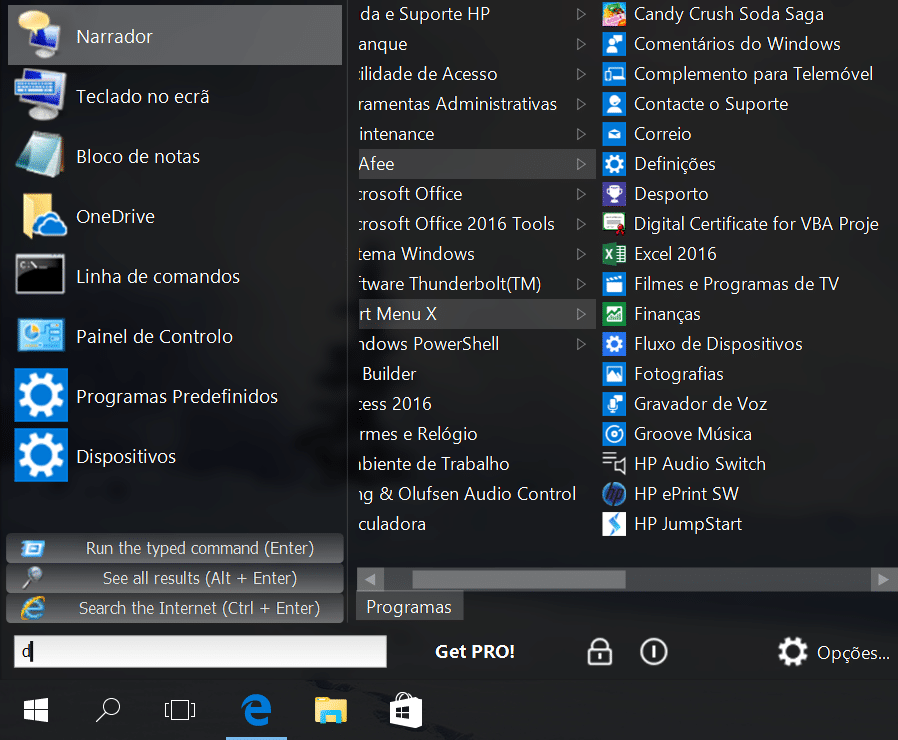Viewport: 898px width, 740px height.
Task: Launch Linha de comandos icon
Action: coord(40,275)
